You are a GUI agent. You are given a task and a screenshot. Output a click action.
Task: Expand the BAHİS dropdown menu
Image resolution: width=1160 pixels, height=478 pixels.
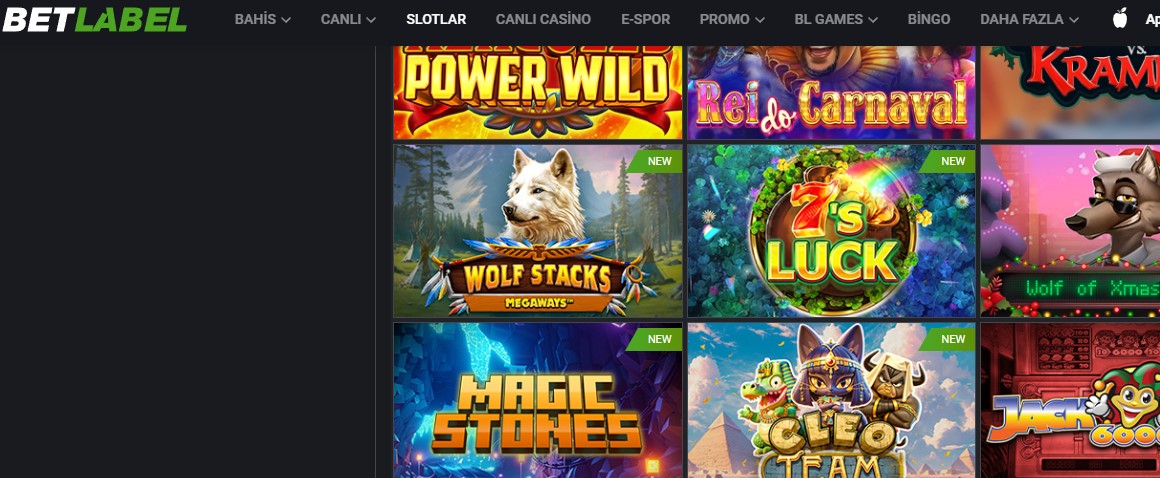[x=263, y=19]
